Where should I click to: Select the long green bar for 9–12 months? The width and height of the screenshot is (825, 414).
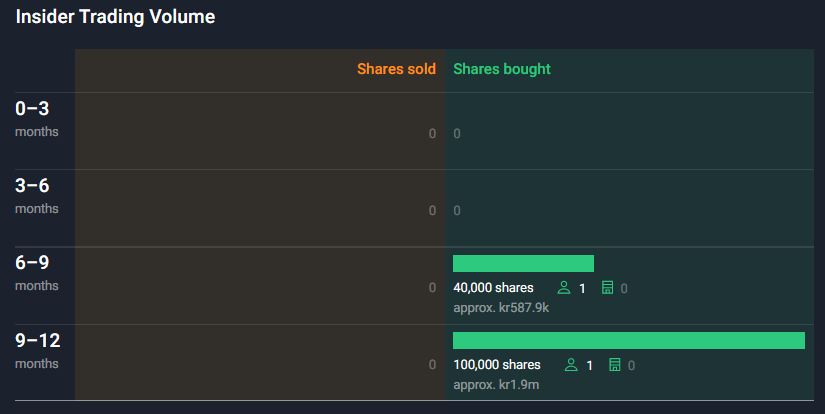click(x=629, y=340)
